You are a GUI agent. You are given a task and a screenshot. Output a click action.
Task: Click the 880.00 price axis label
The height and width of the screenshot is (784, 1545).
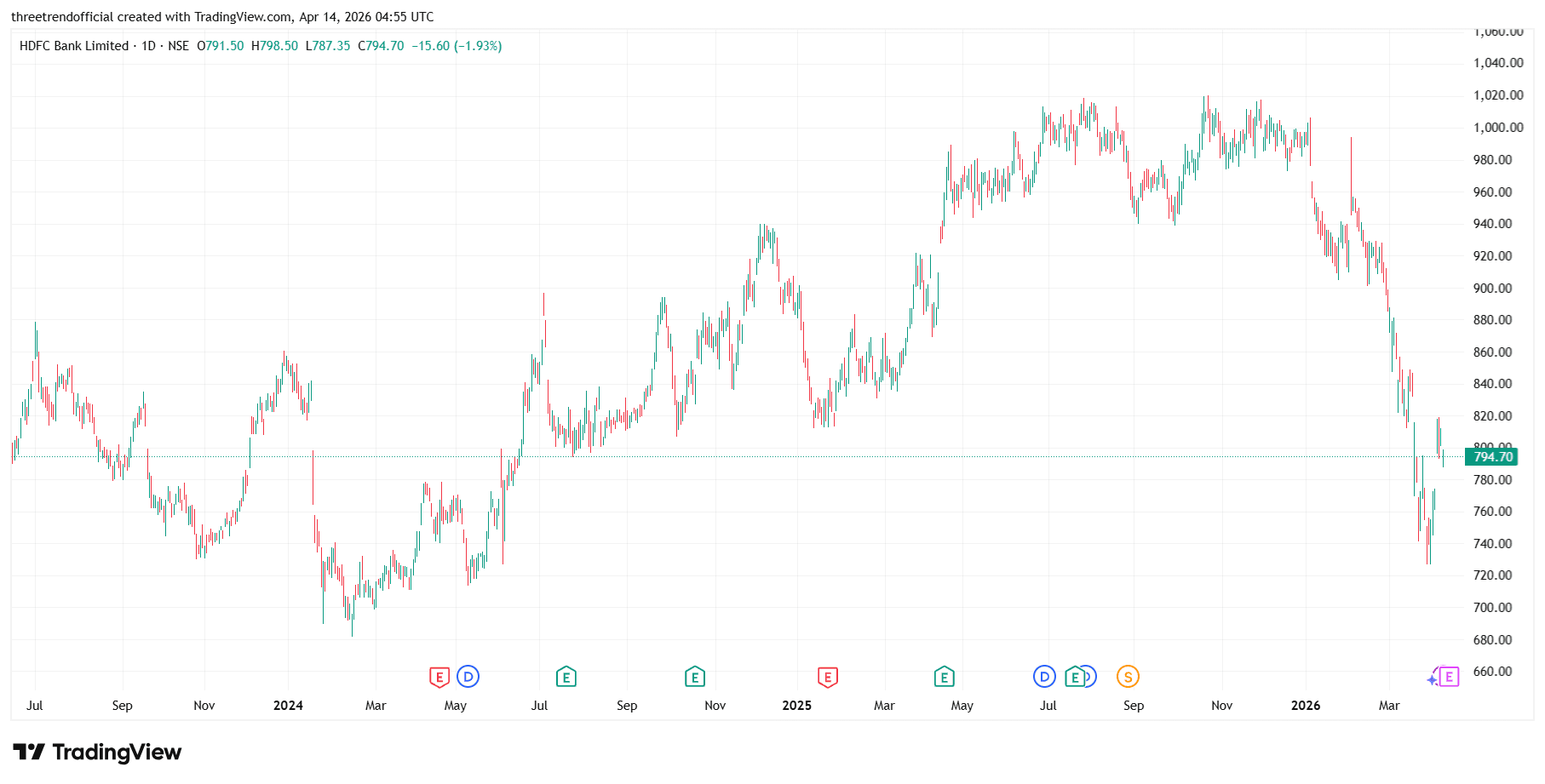[x=1492, y=320]
